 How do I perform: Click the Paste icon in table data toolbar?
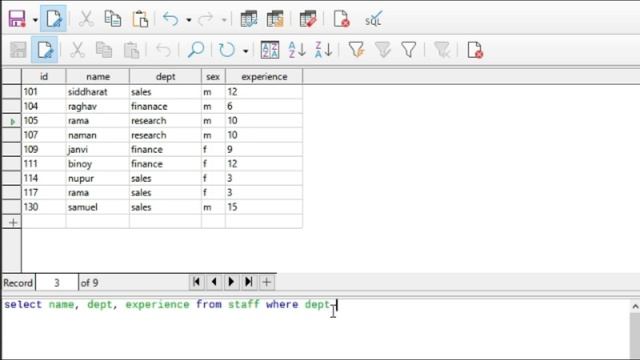click(x=131, y=50)
